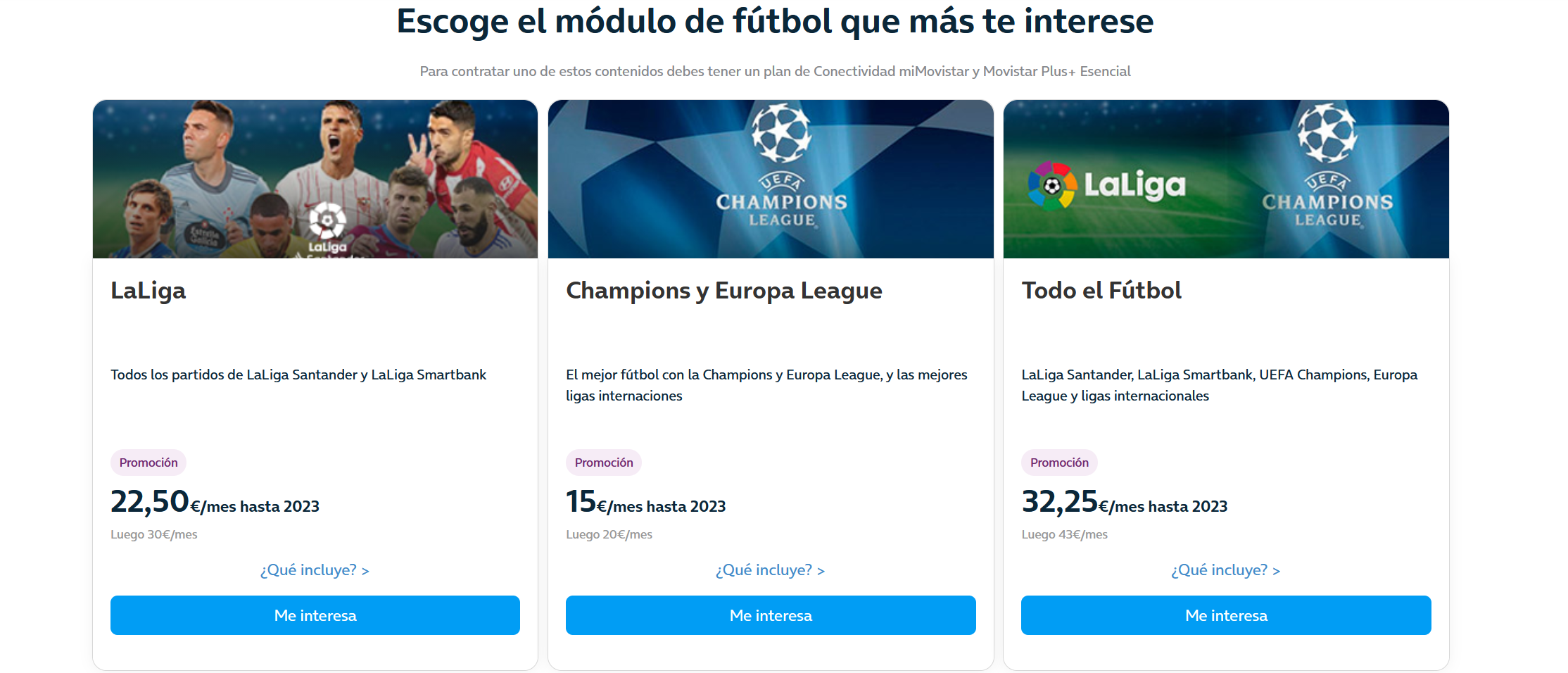The image size is (1568, 673).
Task: Click Me interesa for Champions y Europa League
Action: 771,615
